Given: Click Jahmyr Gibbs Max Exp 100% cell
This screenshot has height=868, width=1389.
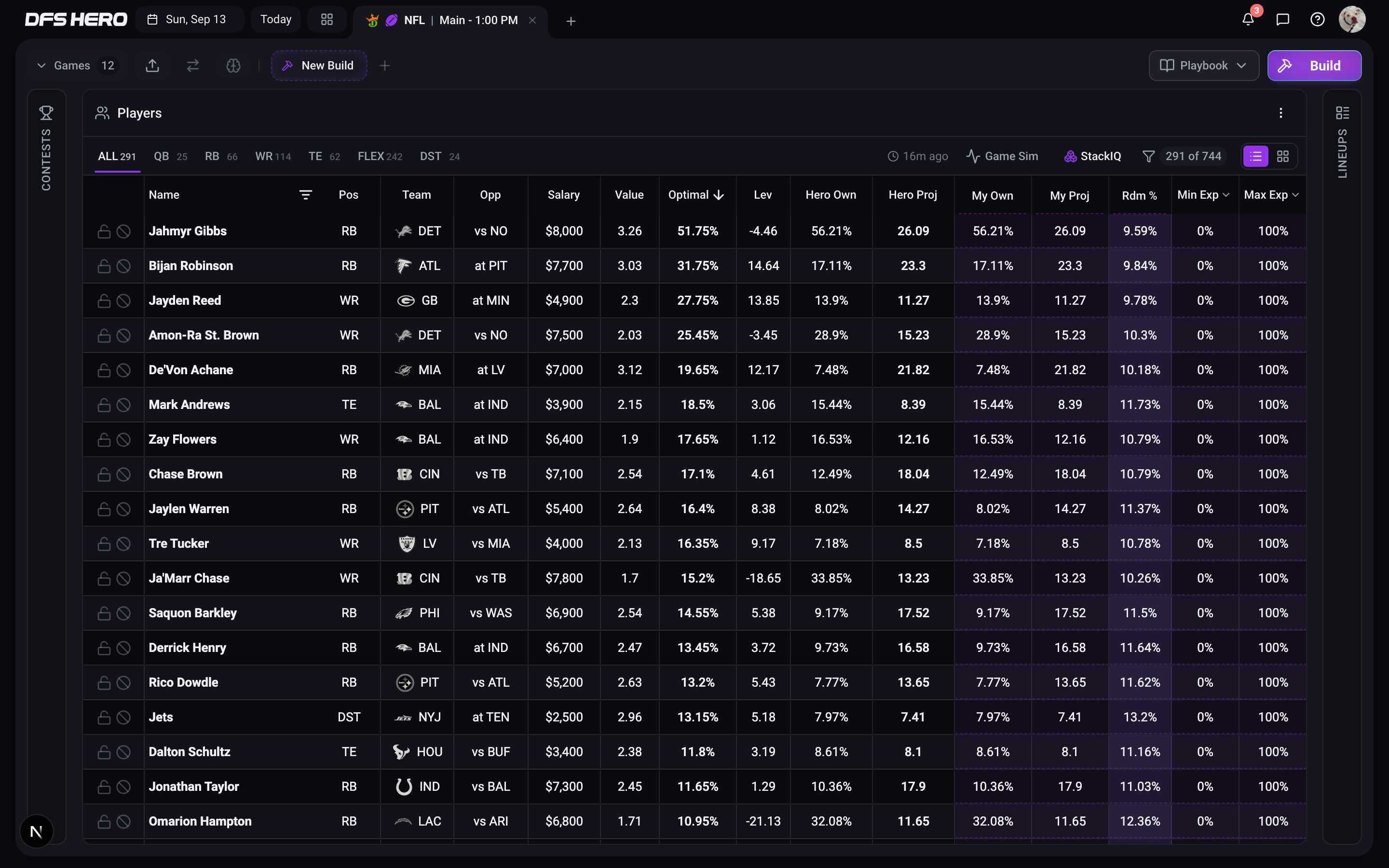Looking at the screenshot, I should [1272, 231].
